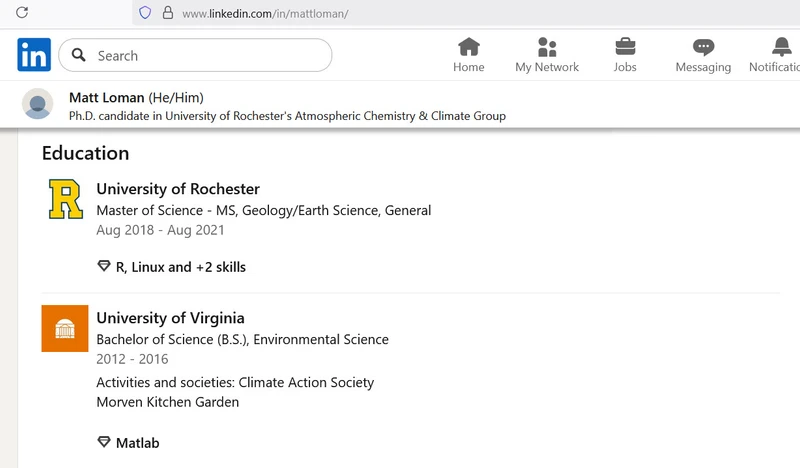Screen dimensions: 800x468
Task: Open the University of Rochester link
Action: tap(178, 189)
